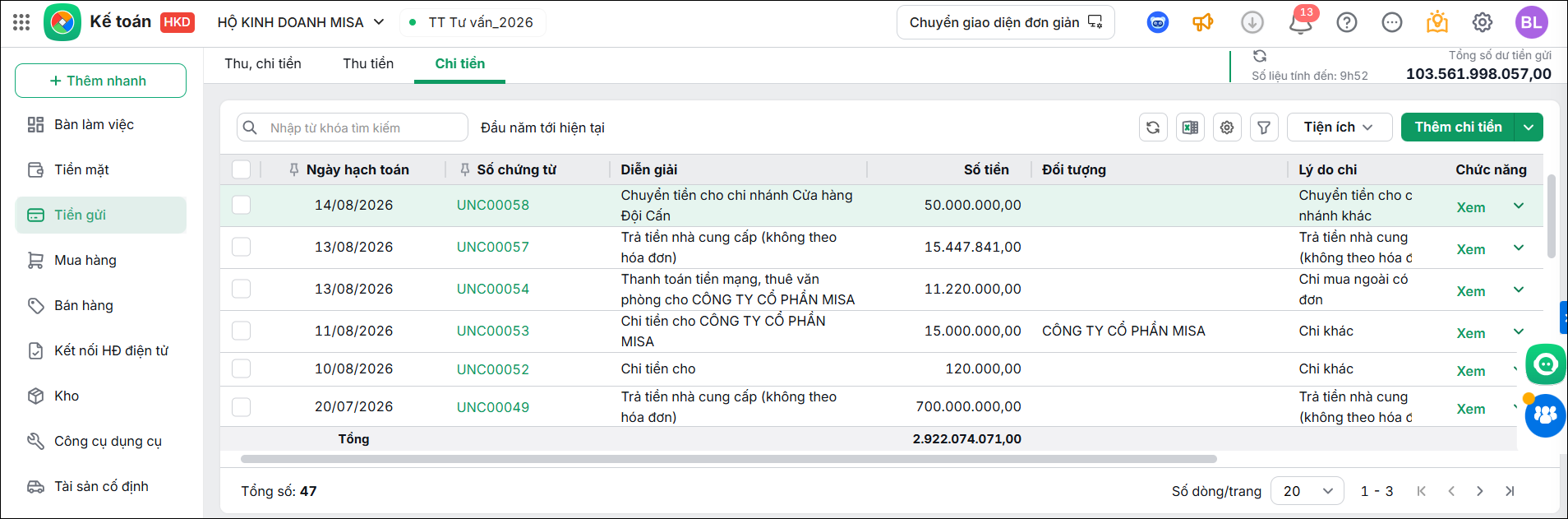Click the Thêm nhanh button

(x=100, y=81)
